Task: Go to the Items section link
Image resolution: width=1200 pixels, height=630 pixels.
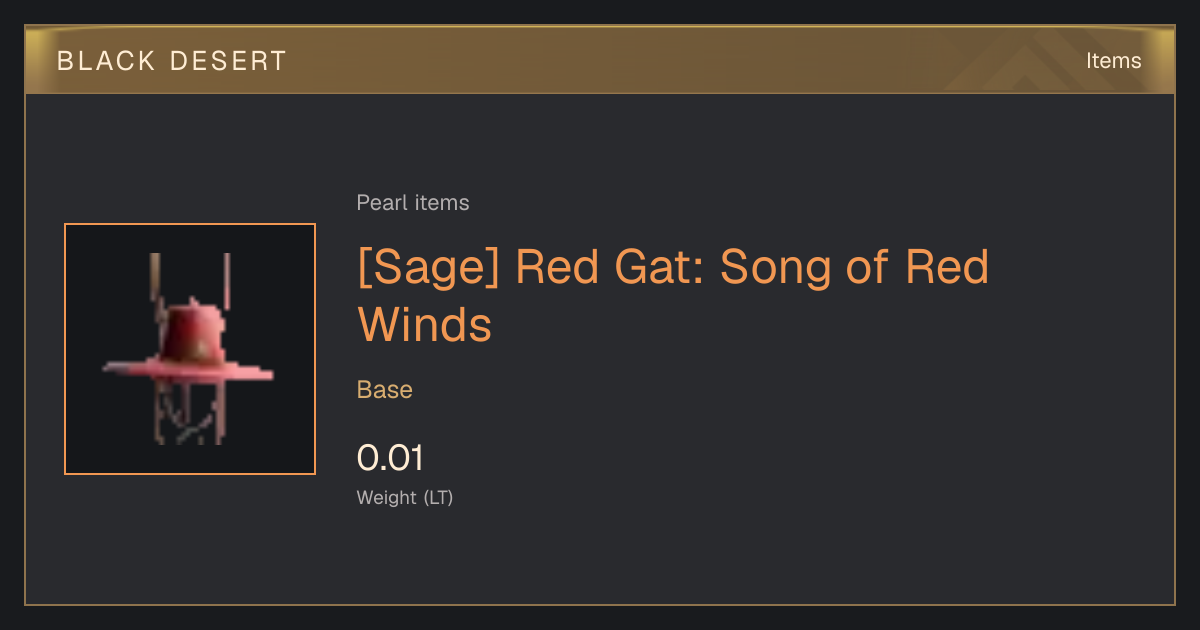Action: (x=1113, y=61)
